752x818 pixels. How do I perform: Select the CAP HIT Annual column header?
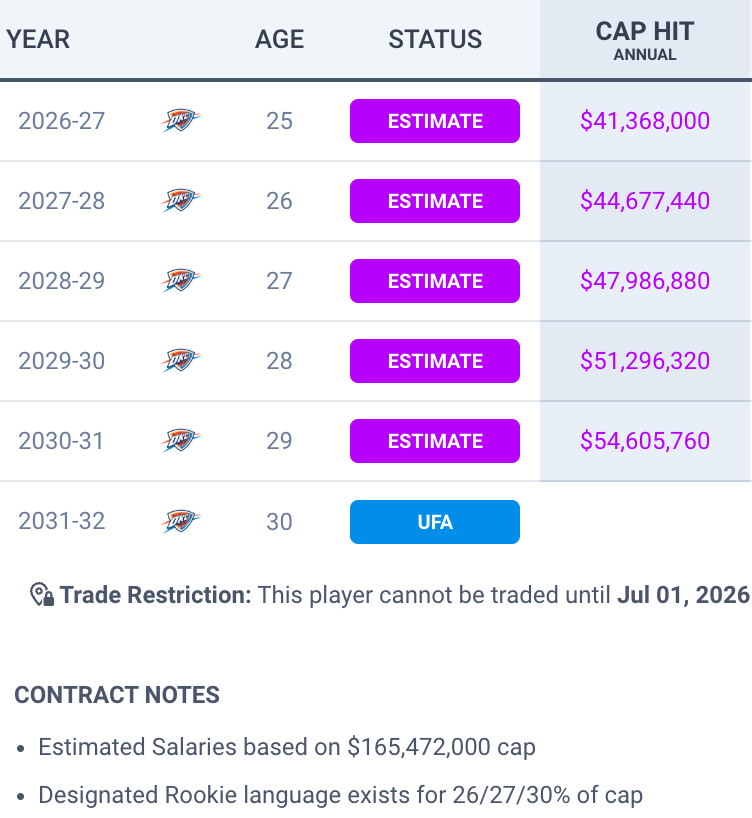(645, 40)
